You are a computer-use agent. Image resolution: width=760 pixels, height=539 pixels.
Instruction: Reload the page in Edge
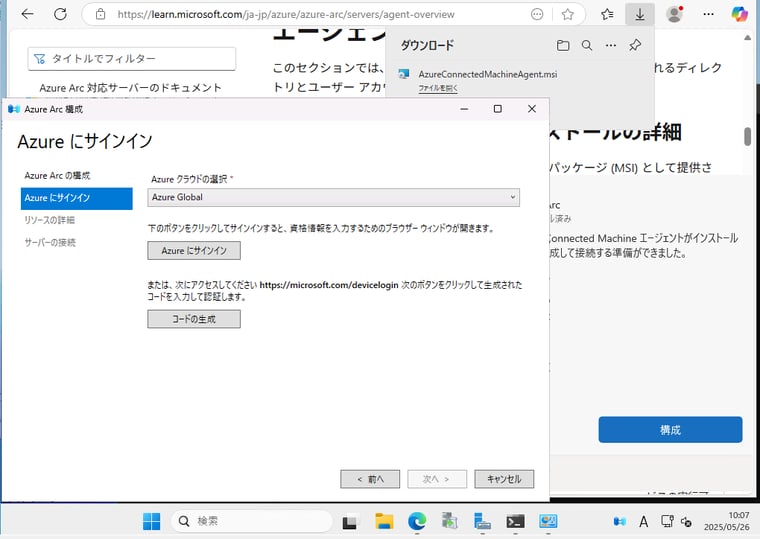point(61,14)
